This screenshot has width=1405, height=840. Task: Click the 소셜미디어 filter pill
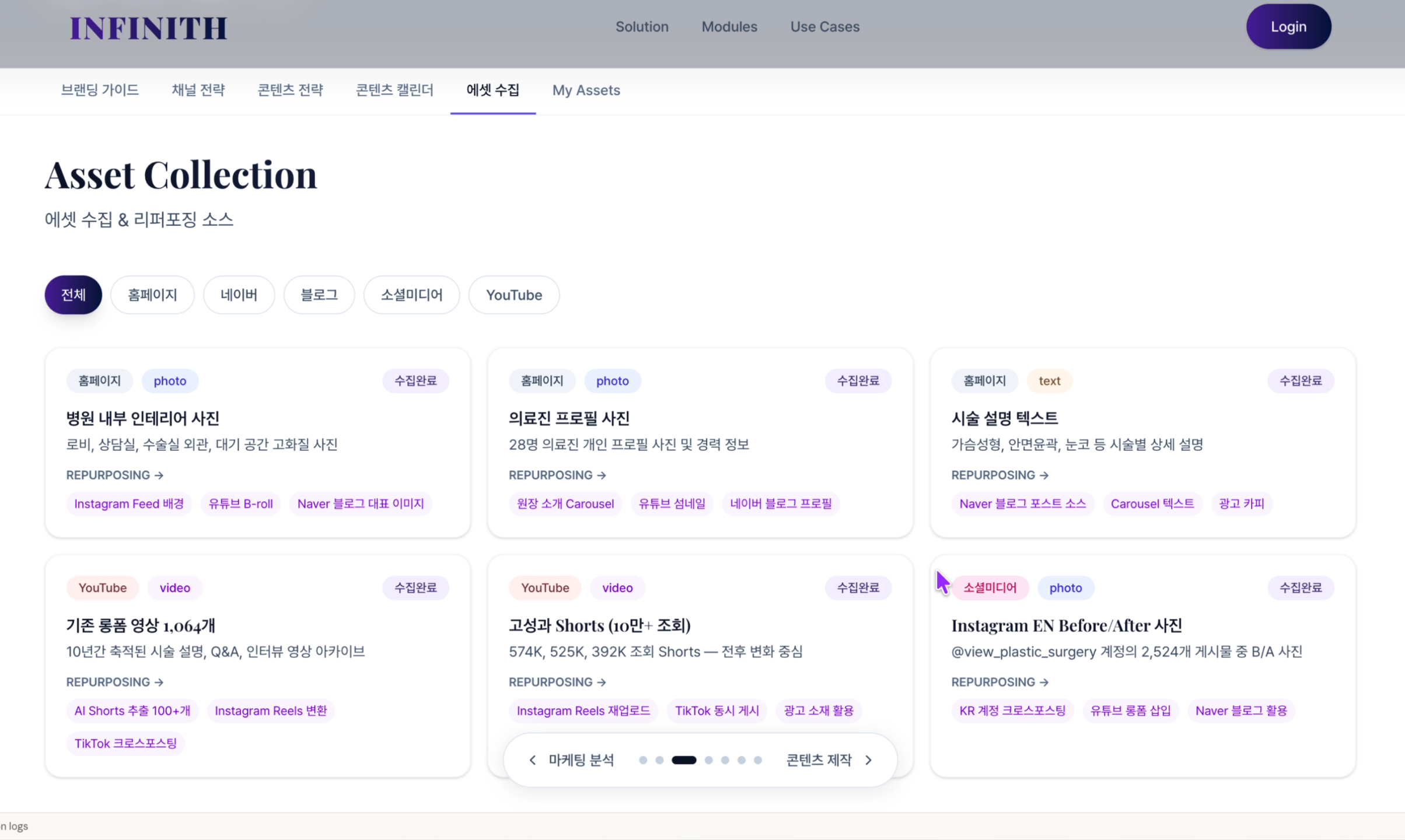tap(411, 295)
